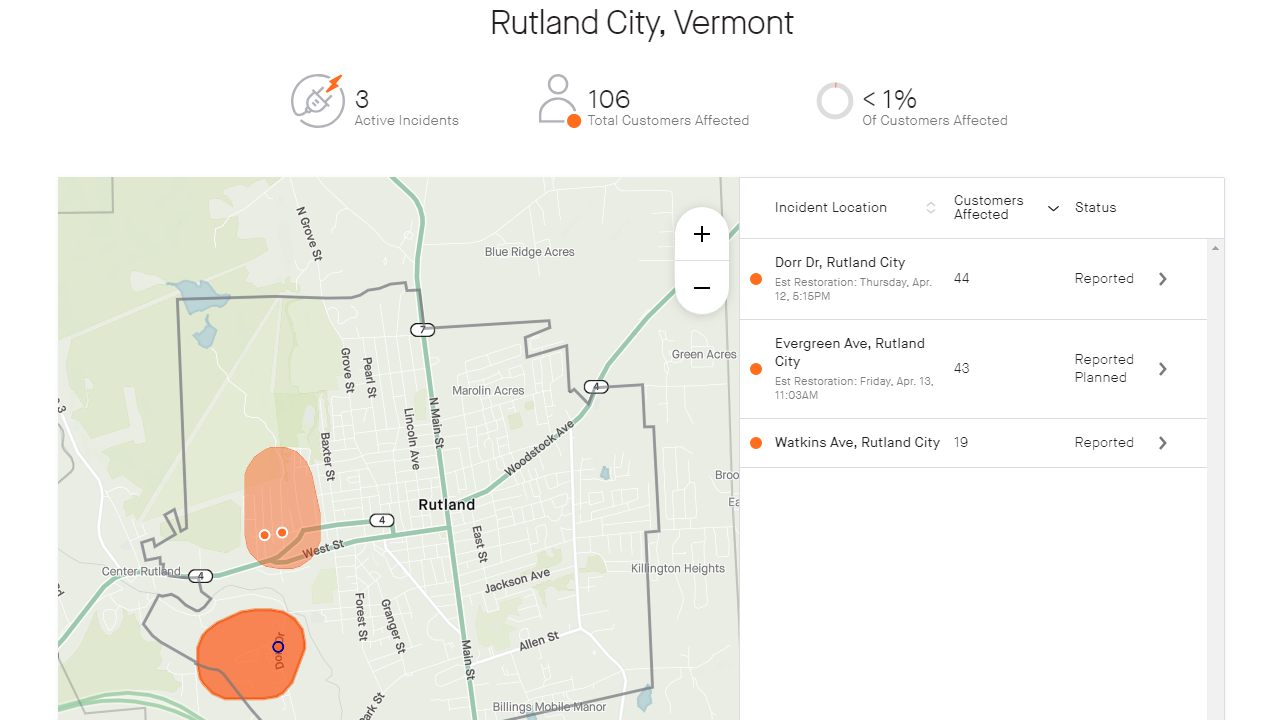Screen dimensions: 1280x720
Task: Expand Evergreen Ave incident details chevron
Action: point(1163,369)
